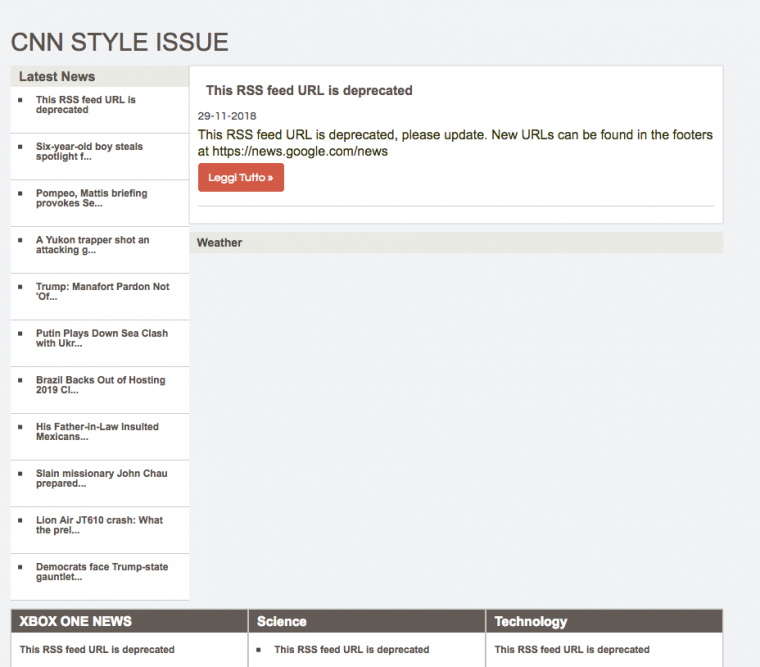Open "Democrats face Trump-state gauntlet" story

(x=101, y=572)
